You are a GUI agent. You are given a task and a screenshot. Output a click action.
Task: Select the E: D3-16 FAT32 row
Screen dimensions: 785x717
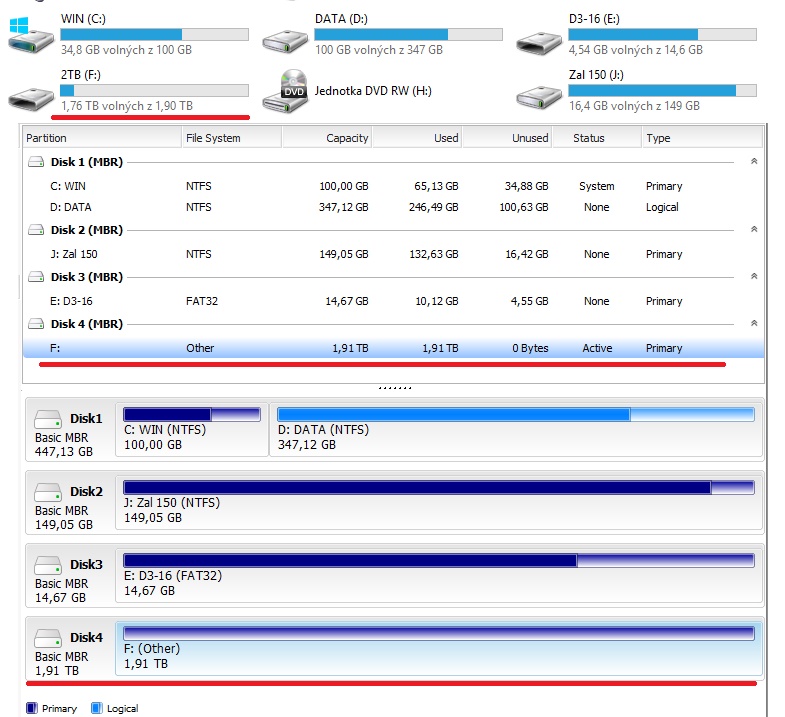click(x=392, y=301)
